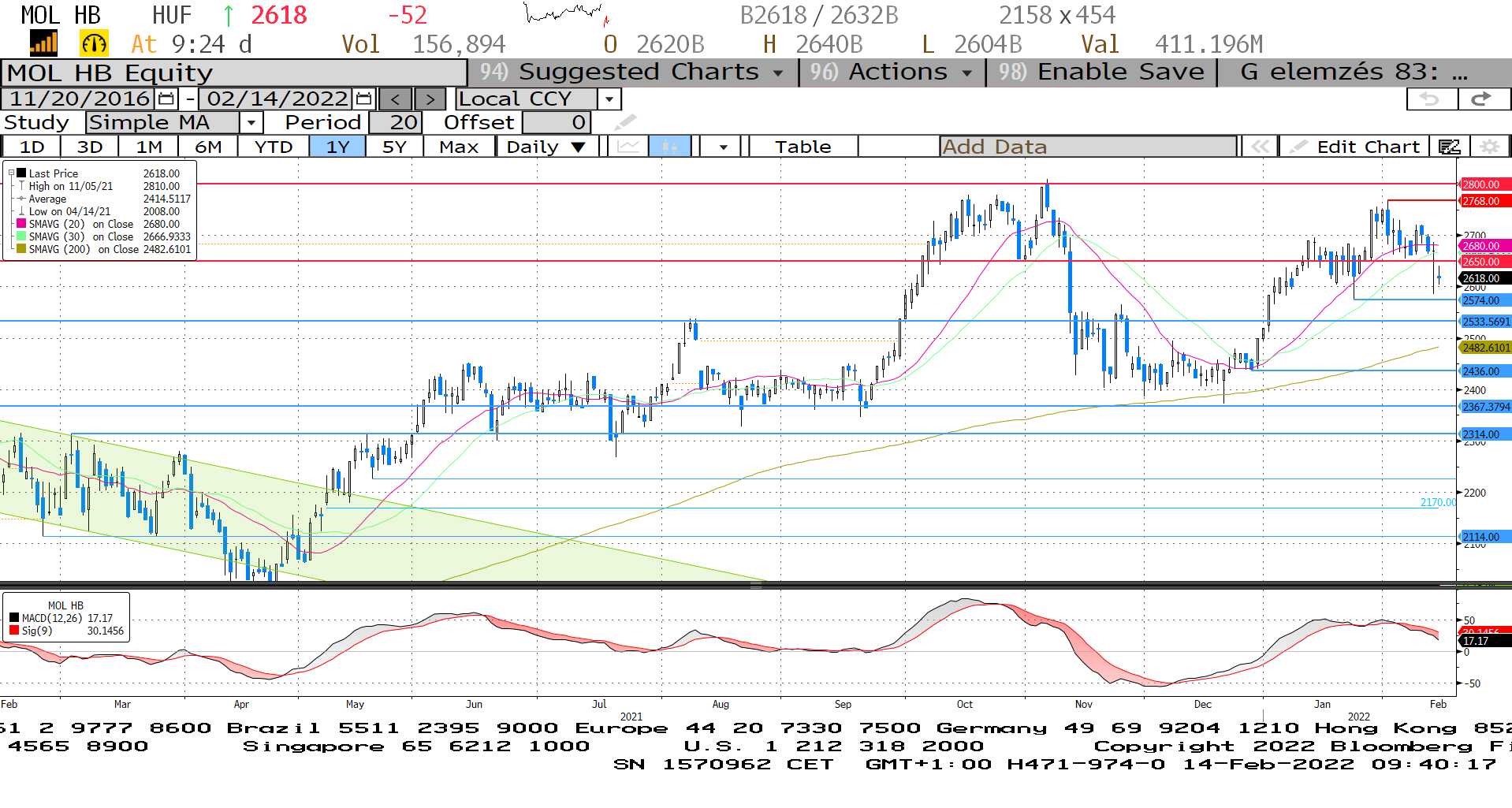
Task: Click the end date field 02/14/2022
Action: coord(277,99)
